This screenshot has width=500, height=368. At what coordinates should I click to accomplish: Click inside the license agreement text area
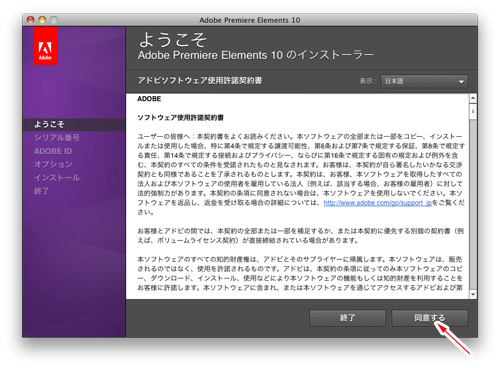(297, 196)
